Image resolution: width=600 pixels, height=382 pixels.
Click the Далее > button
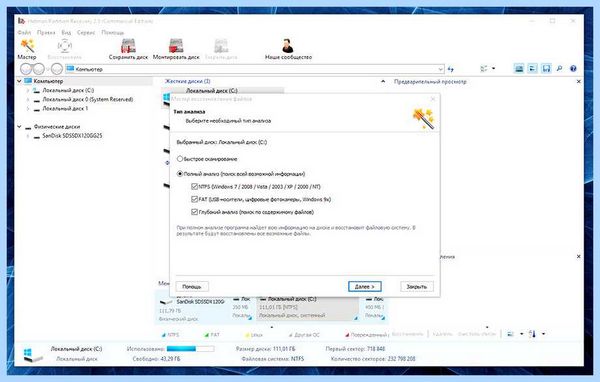[365, 286]
